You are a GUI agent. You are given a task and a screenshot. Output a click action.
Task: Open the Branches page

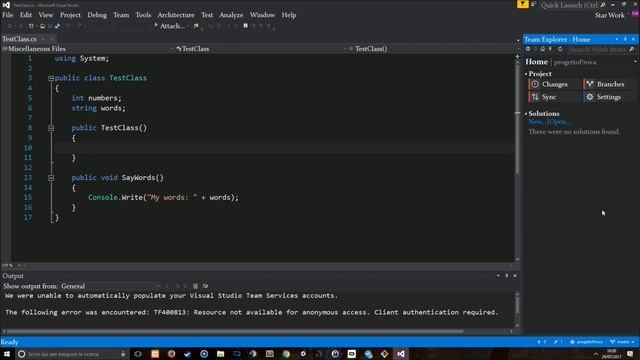[610, 84]
